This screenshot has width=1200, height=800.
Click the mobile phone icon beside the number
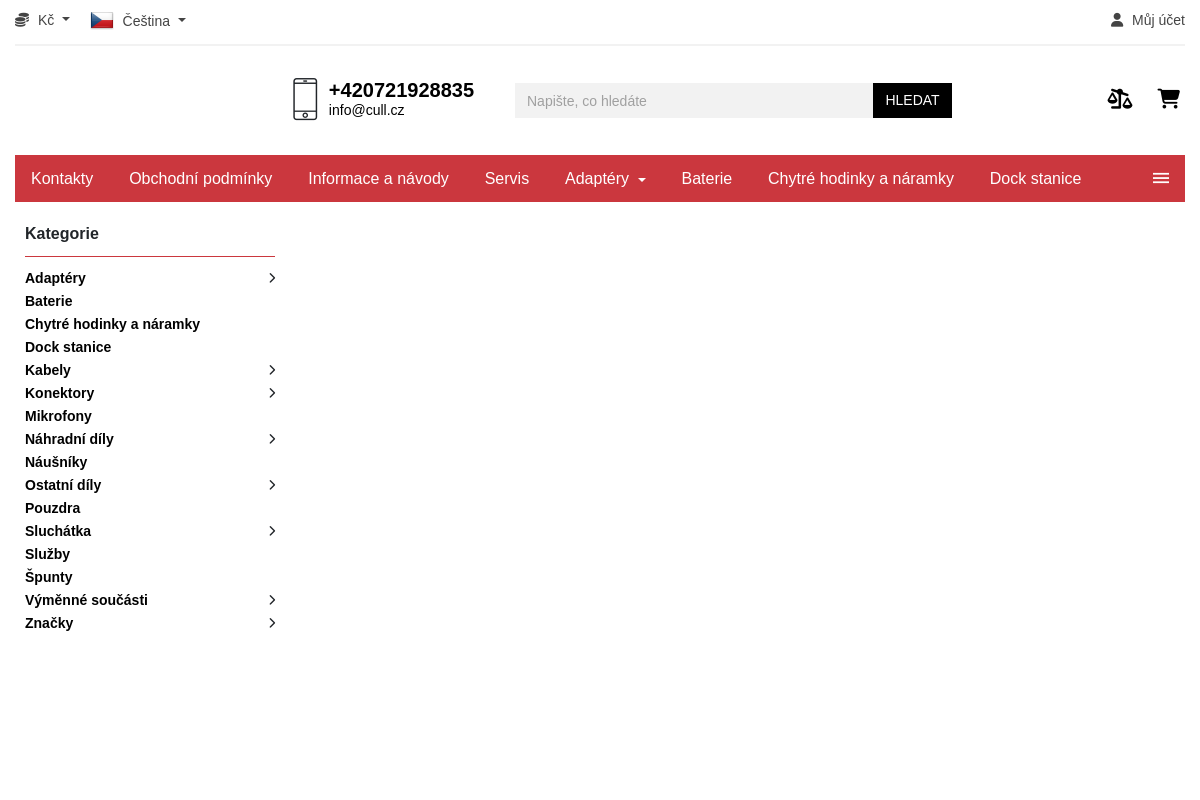pos(305,99)
